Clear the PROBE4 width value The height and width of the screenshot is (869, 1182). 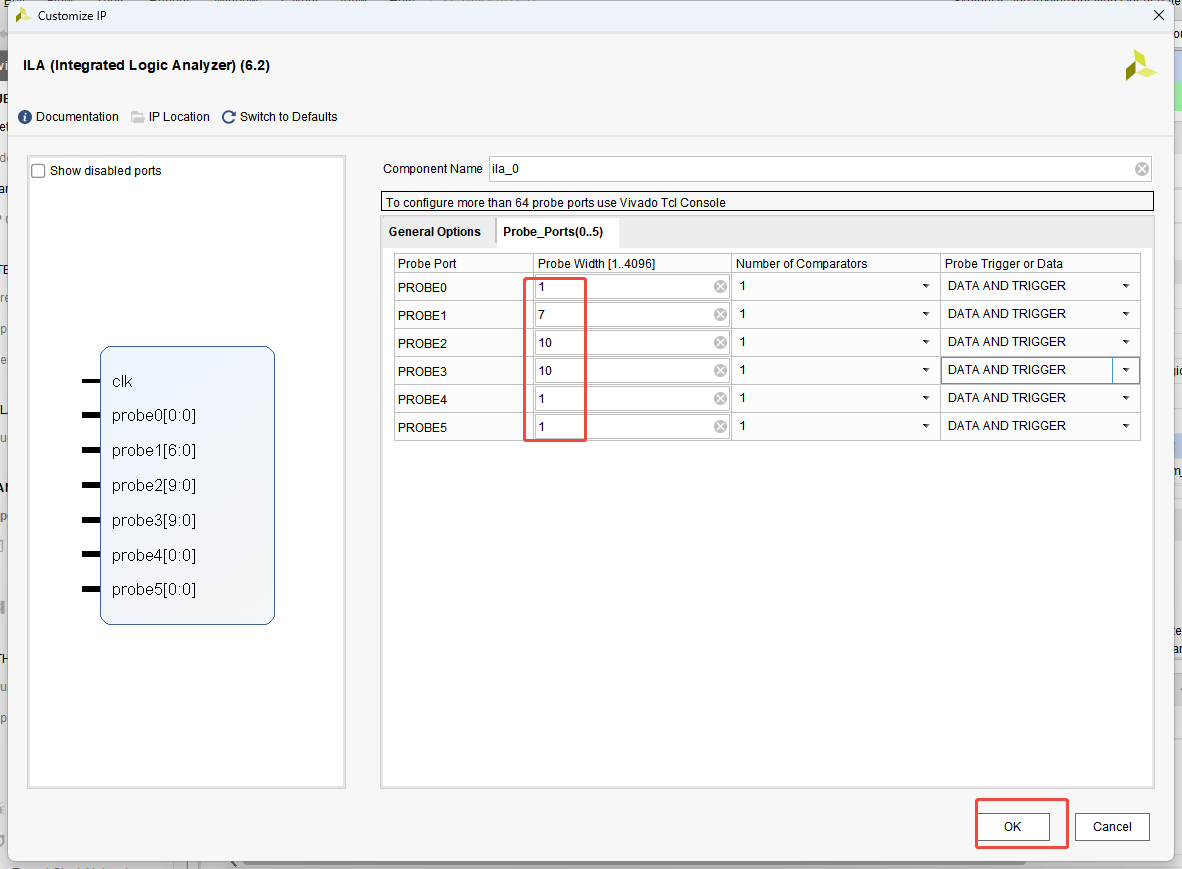pos(720,398)
